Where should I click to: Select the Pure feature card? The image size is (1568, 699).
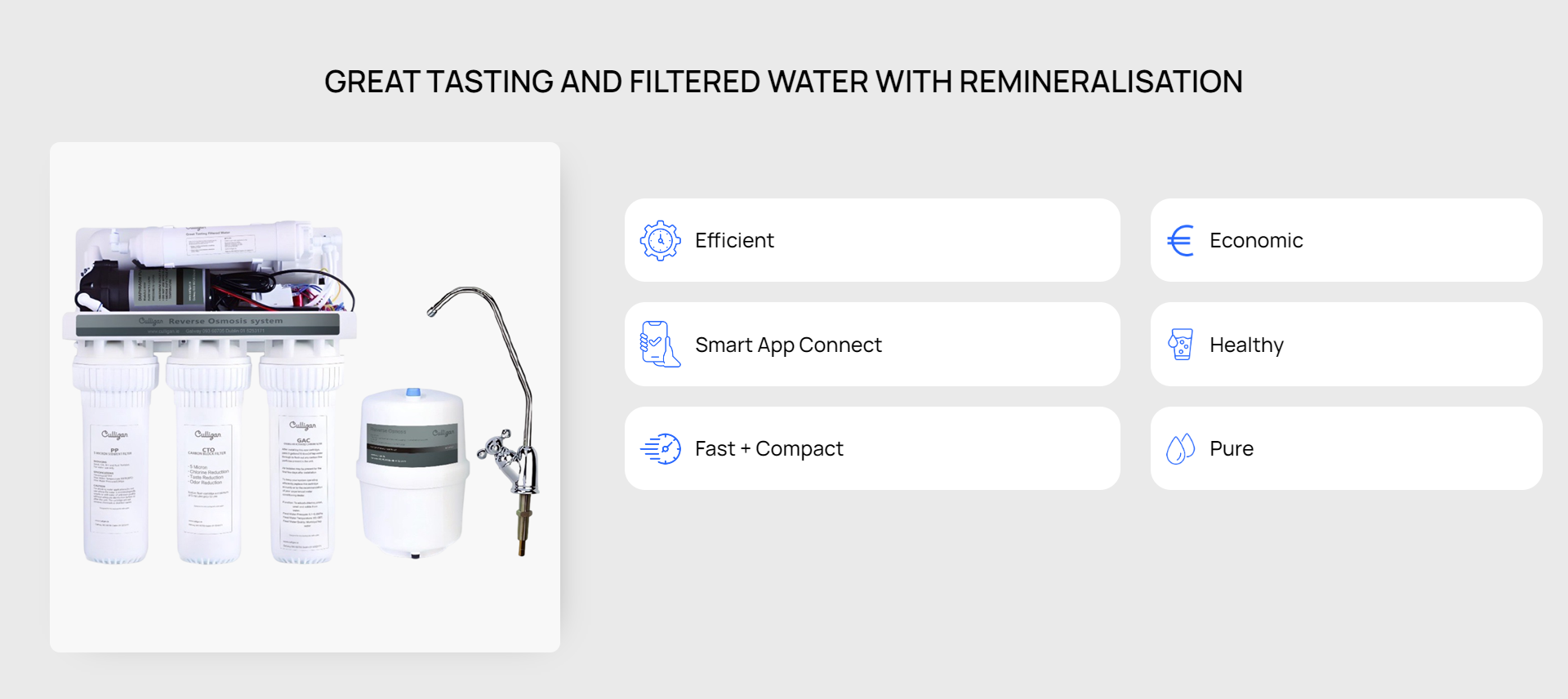click(1346, 448)
